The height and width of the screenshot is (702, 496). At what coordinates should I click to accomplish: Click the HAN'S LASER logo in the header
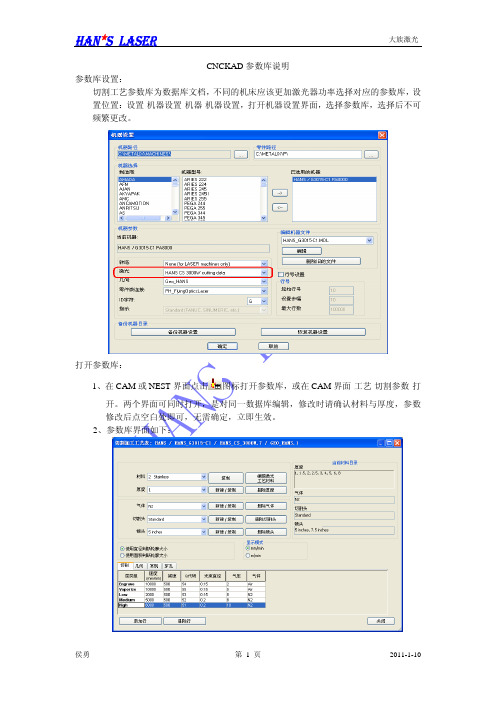point(116,41)
